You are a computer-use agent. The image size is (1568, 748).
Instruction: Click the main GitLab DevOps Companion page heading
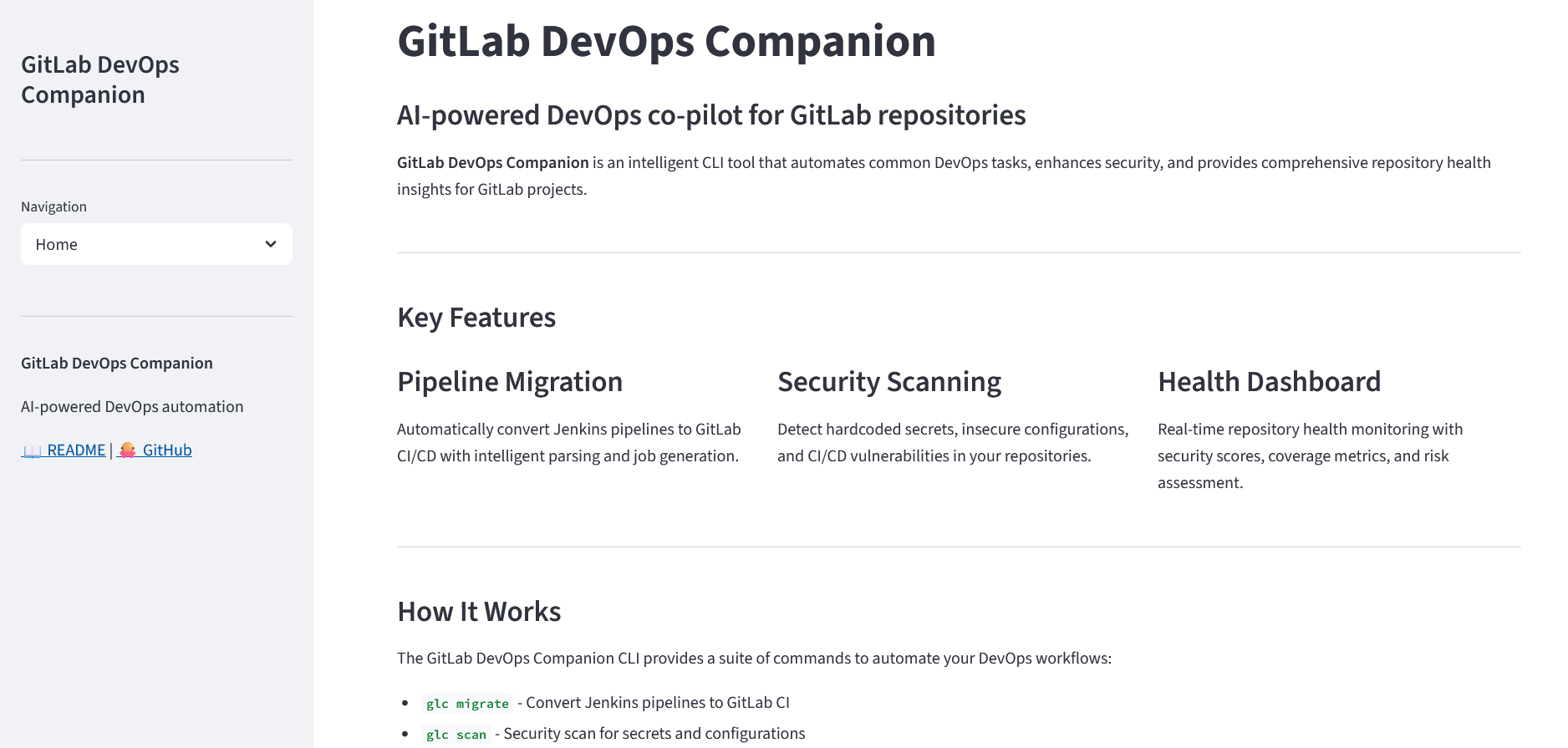click(x=666, y=41)
